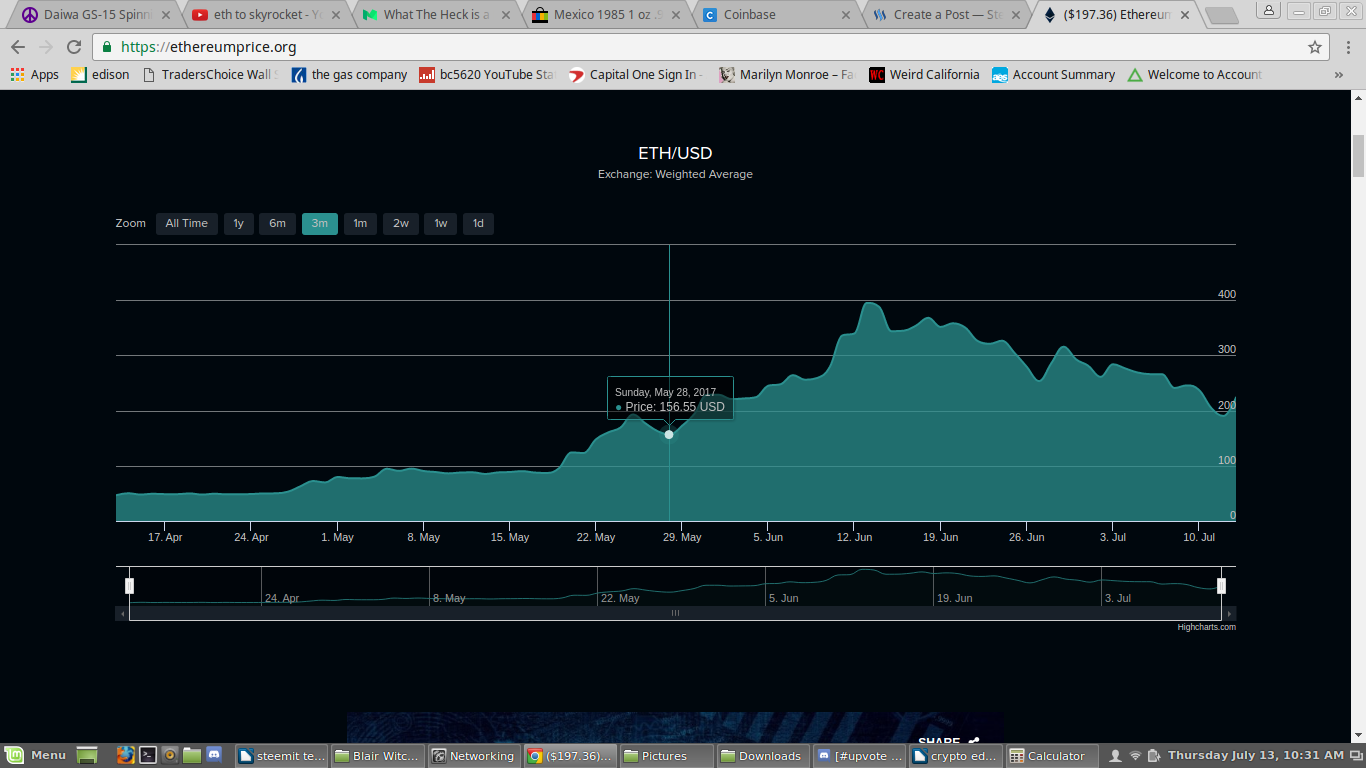Set chart zoom to 2w

tap(401, 224)
